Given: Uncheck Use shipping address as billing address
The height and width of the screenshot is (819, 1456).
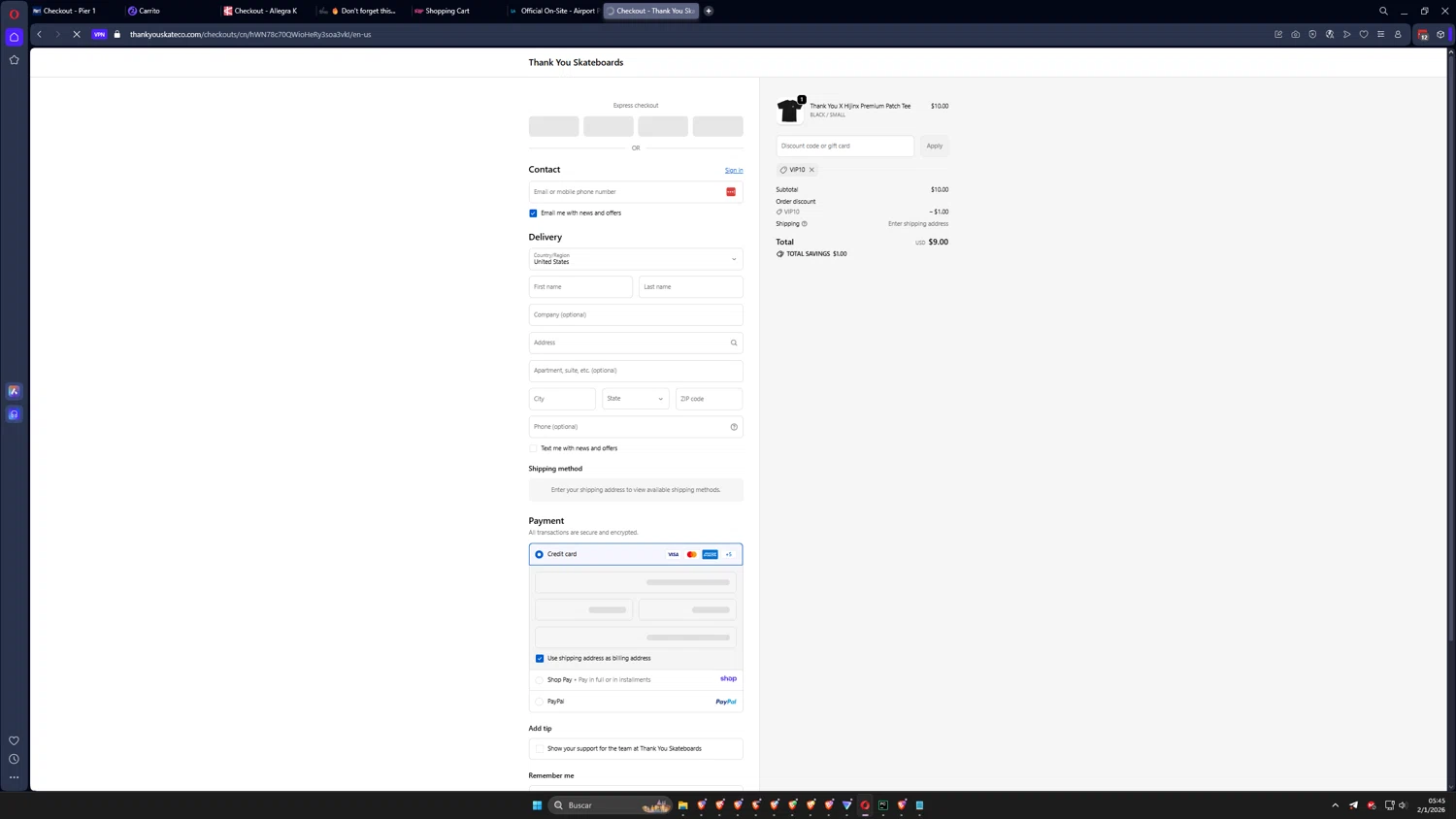Looking at the screenshot, I should (540, 658).
